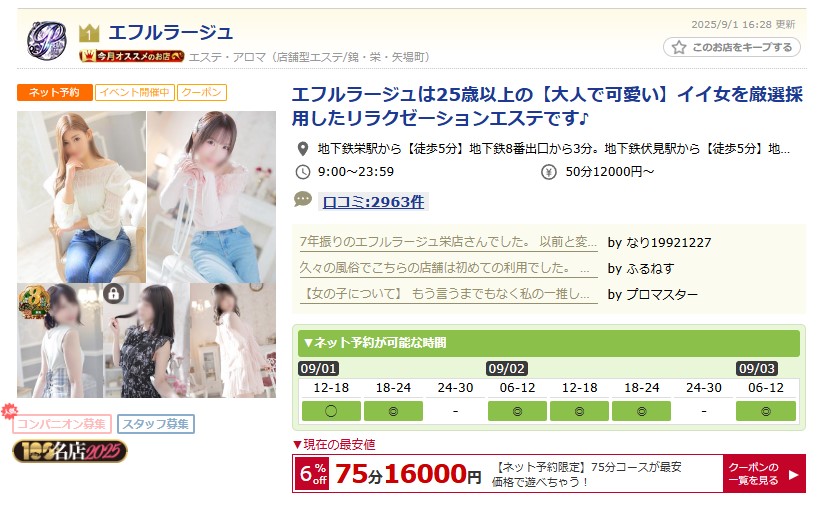Click the gold crown rank 1 icon
Viewport: 831px width, 506px height.
tap(89, 34)
